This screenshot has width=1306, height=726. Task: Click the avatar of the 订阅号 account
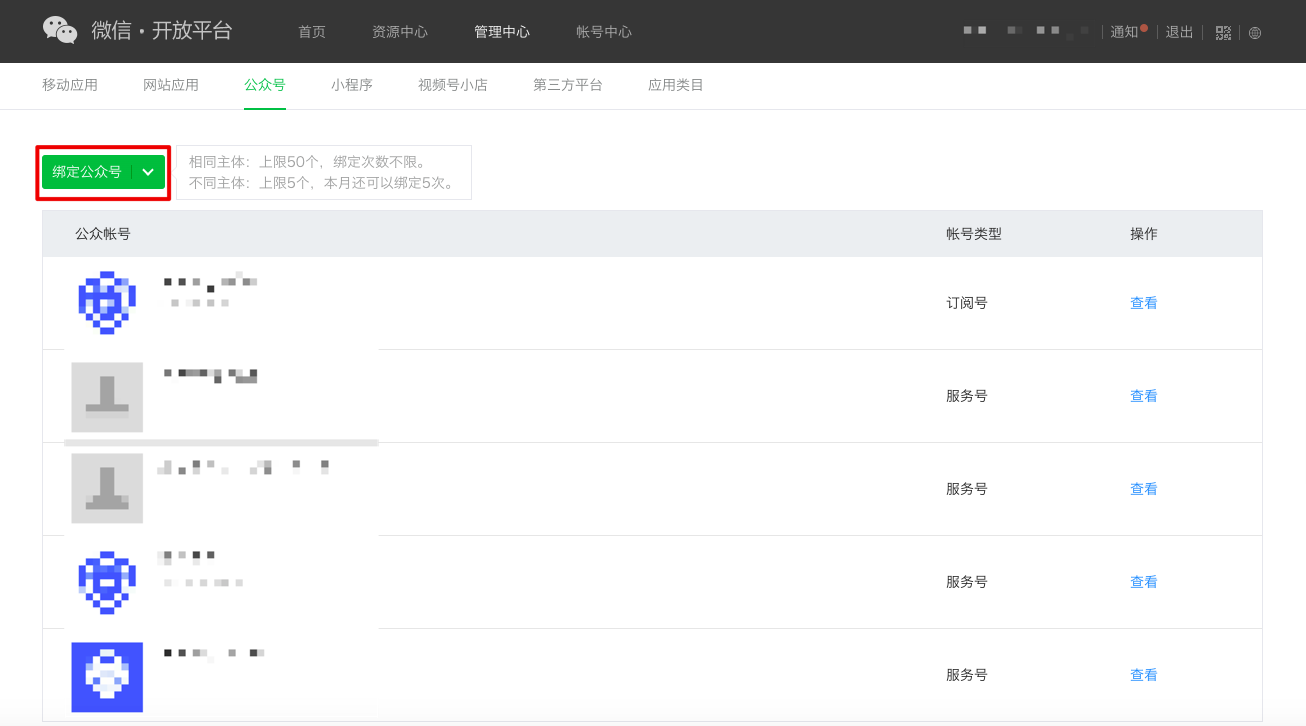[x=107, y=303]
